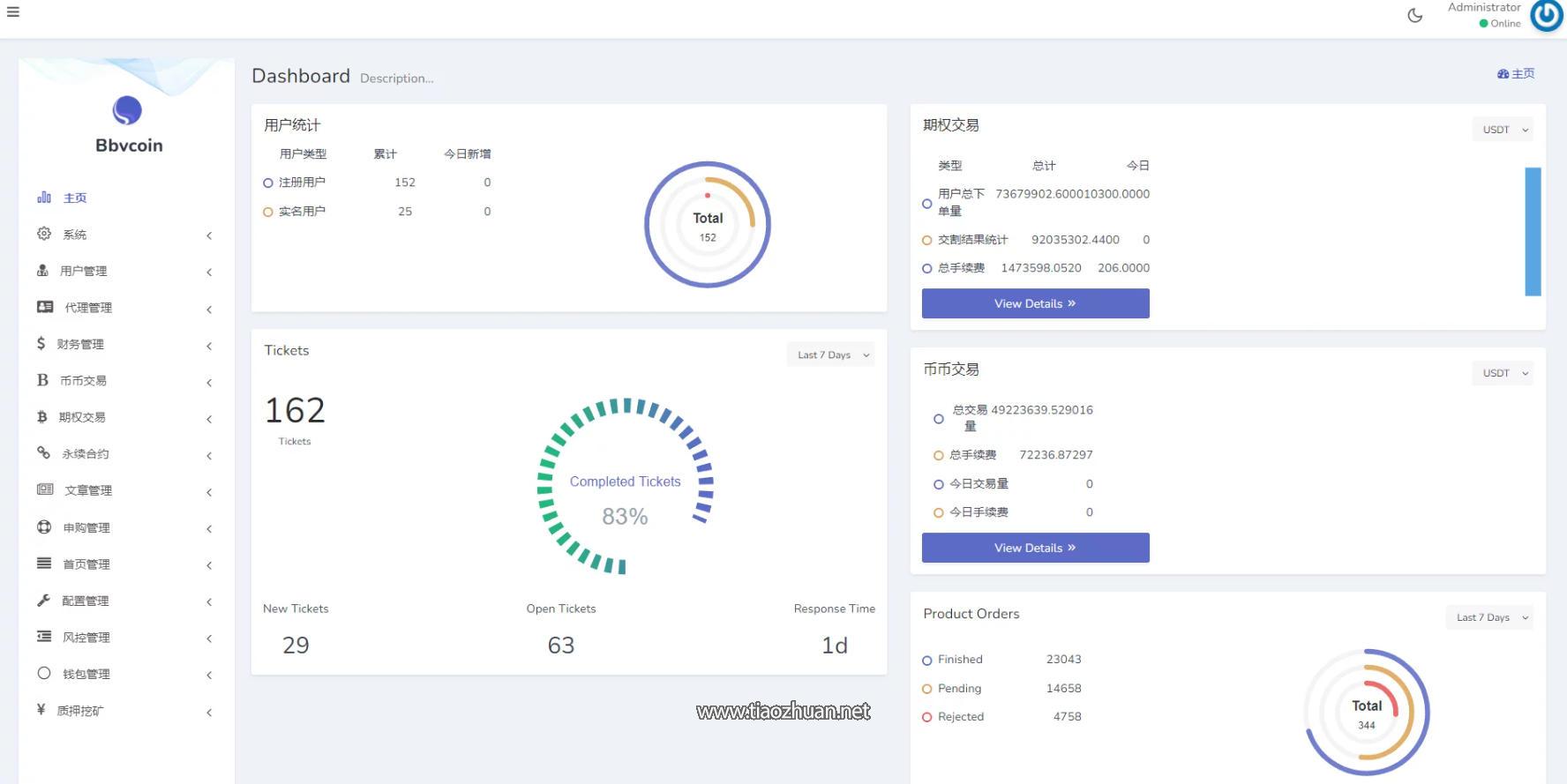The width and height of the screenshot is (1567, 784).
Task: Click the 申购管理 lifebuoy icon
Action: [x=44, y=527]
